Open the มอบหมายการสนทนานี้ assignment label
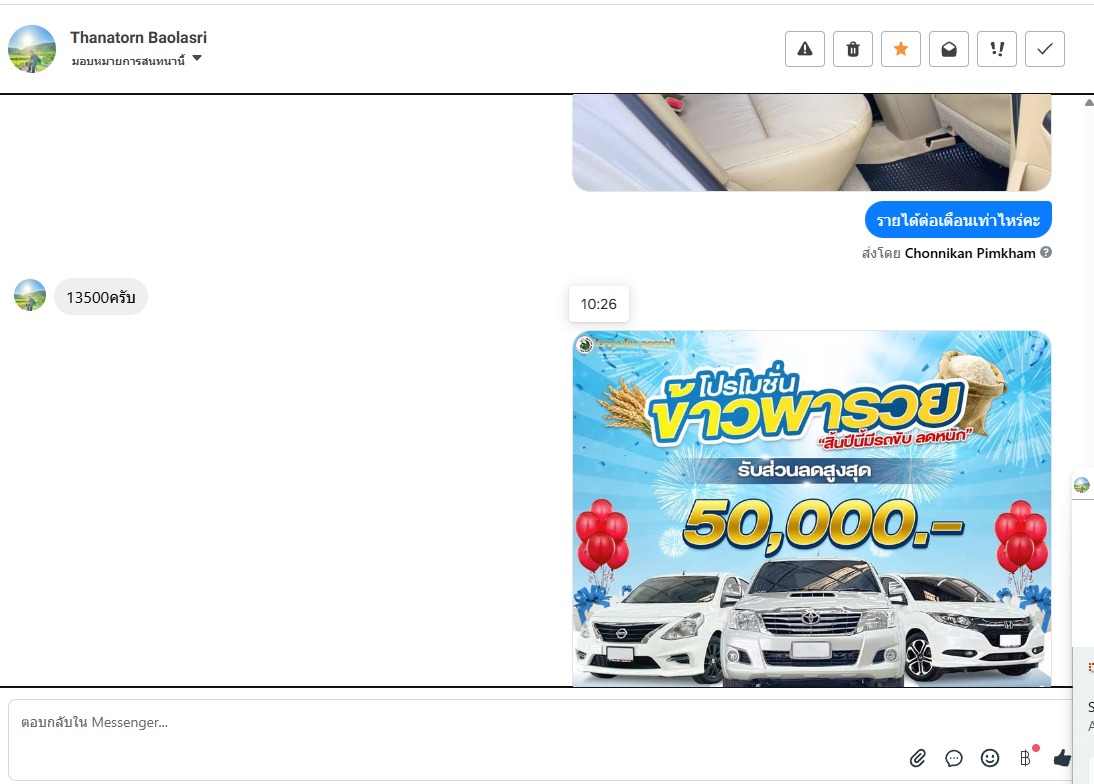The width and height of the screenshot is (1094, 784). (128, 61)
